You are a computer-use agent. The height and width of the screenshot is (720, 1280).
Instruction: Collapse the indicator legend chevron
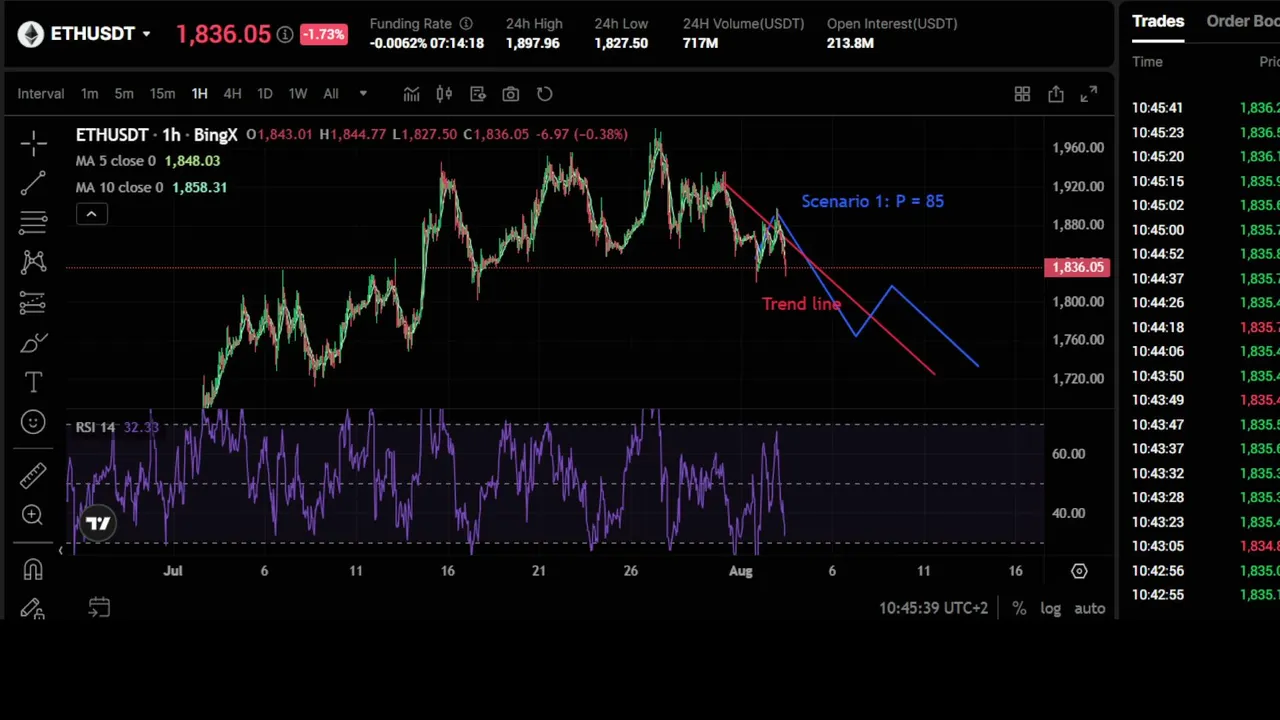91,214
